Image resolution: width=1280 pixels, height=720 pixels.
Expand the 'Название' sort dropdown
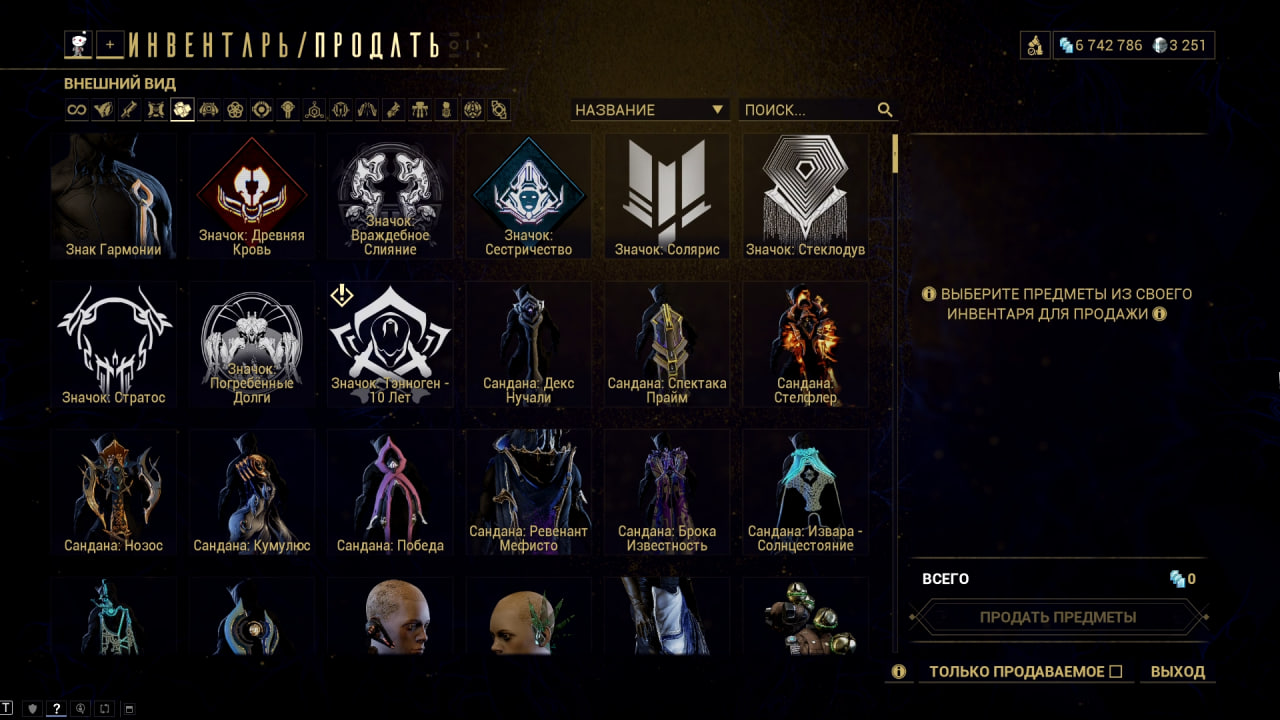[650, 110]
